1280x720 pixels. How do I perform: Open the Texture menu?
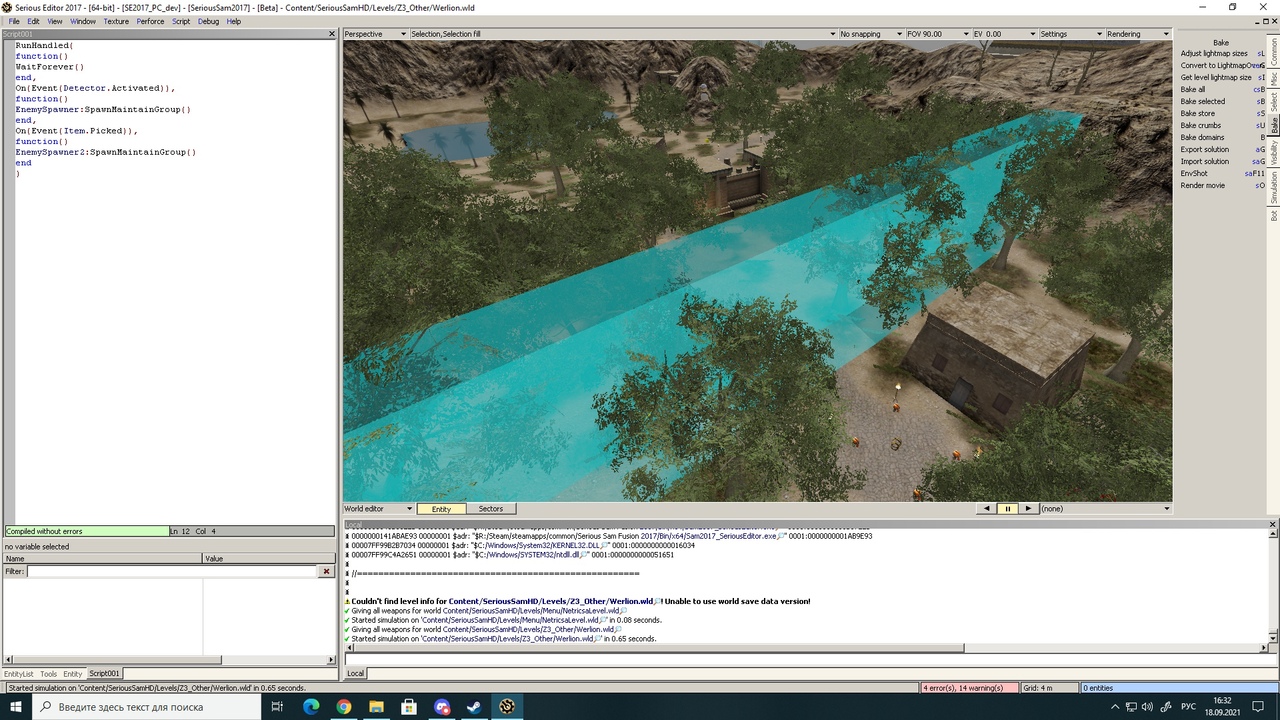point(116,21)
